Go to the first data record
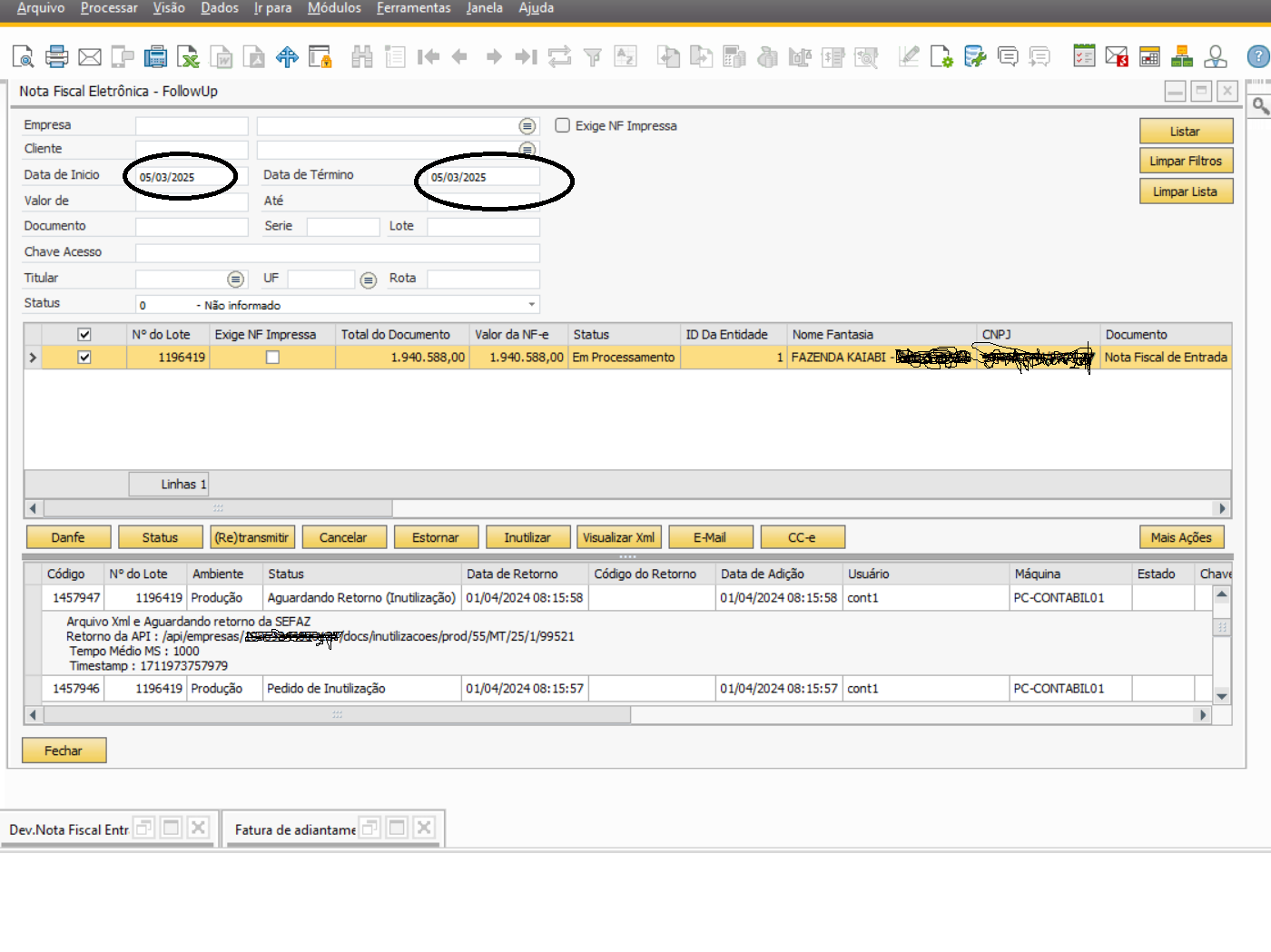The height and width of the screenshot is (952, 1271). (x=429, y=57)
